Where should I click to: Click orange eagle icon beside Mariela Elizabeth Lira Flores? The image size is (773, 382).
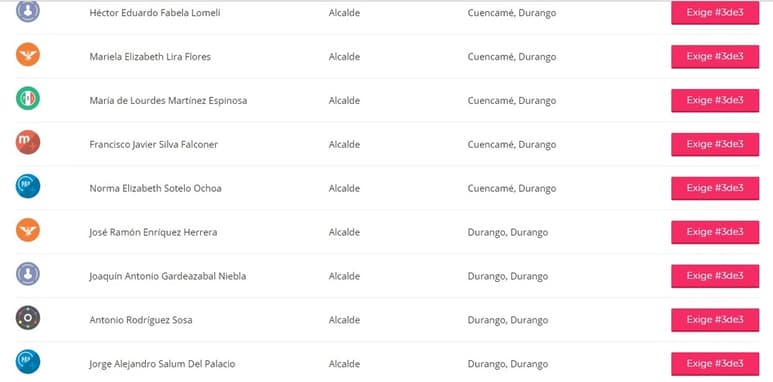tap(28, 54)
